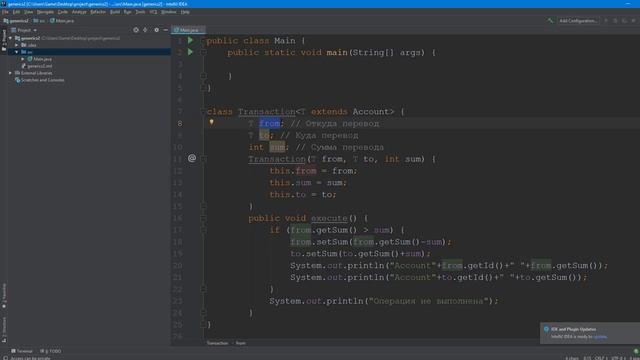
Task: Click the Debug icon in top toolbar
Action: pyautogui.click(x=616, y=20)
